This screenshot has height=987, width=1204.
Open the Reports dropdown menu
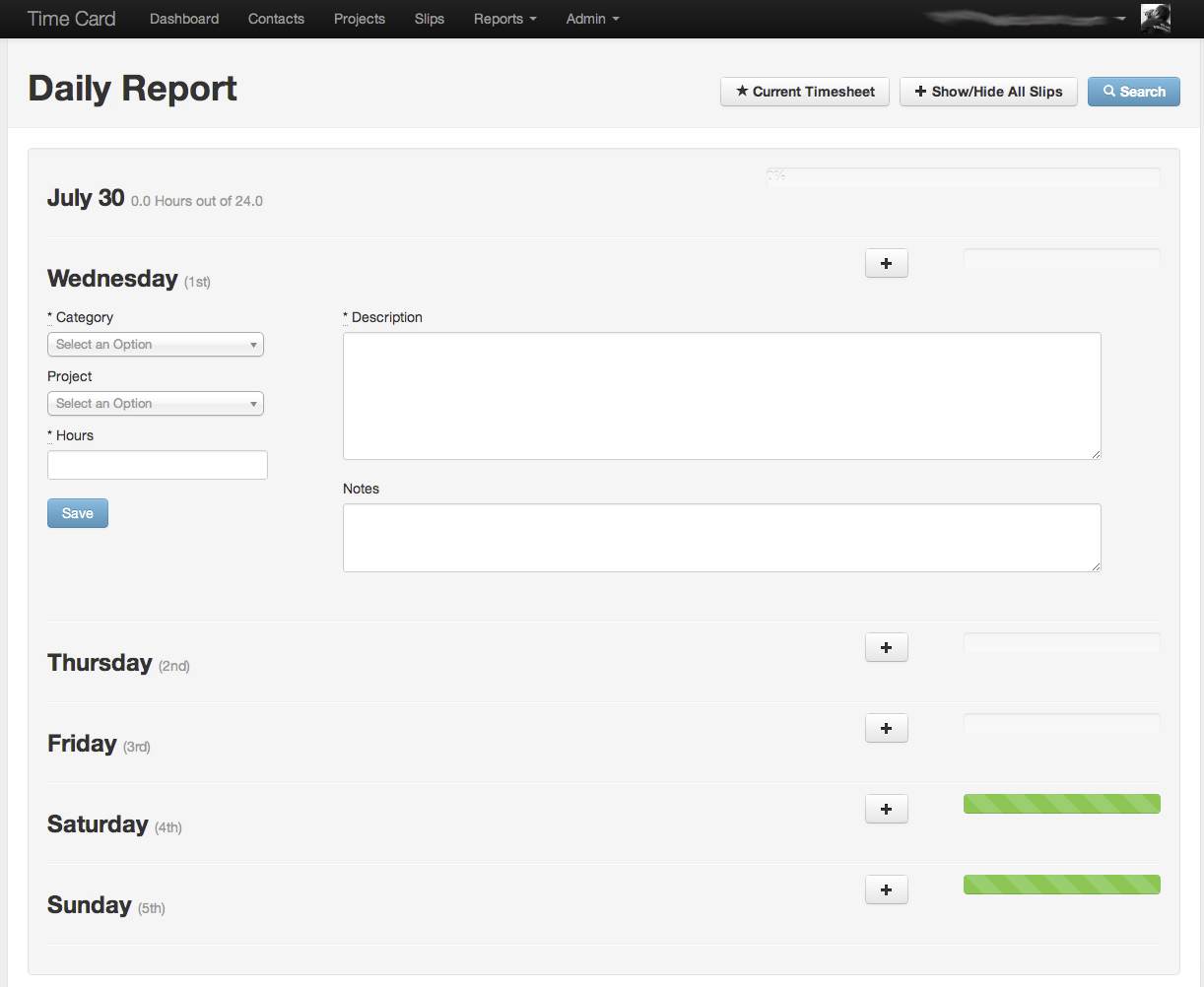[504, 19]
